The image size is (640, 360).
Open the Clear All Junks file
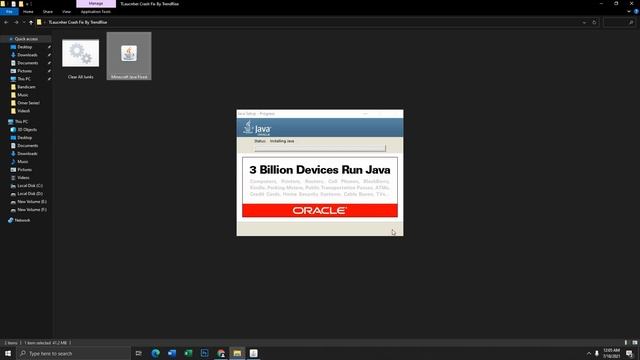(x=80, y=57)
